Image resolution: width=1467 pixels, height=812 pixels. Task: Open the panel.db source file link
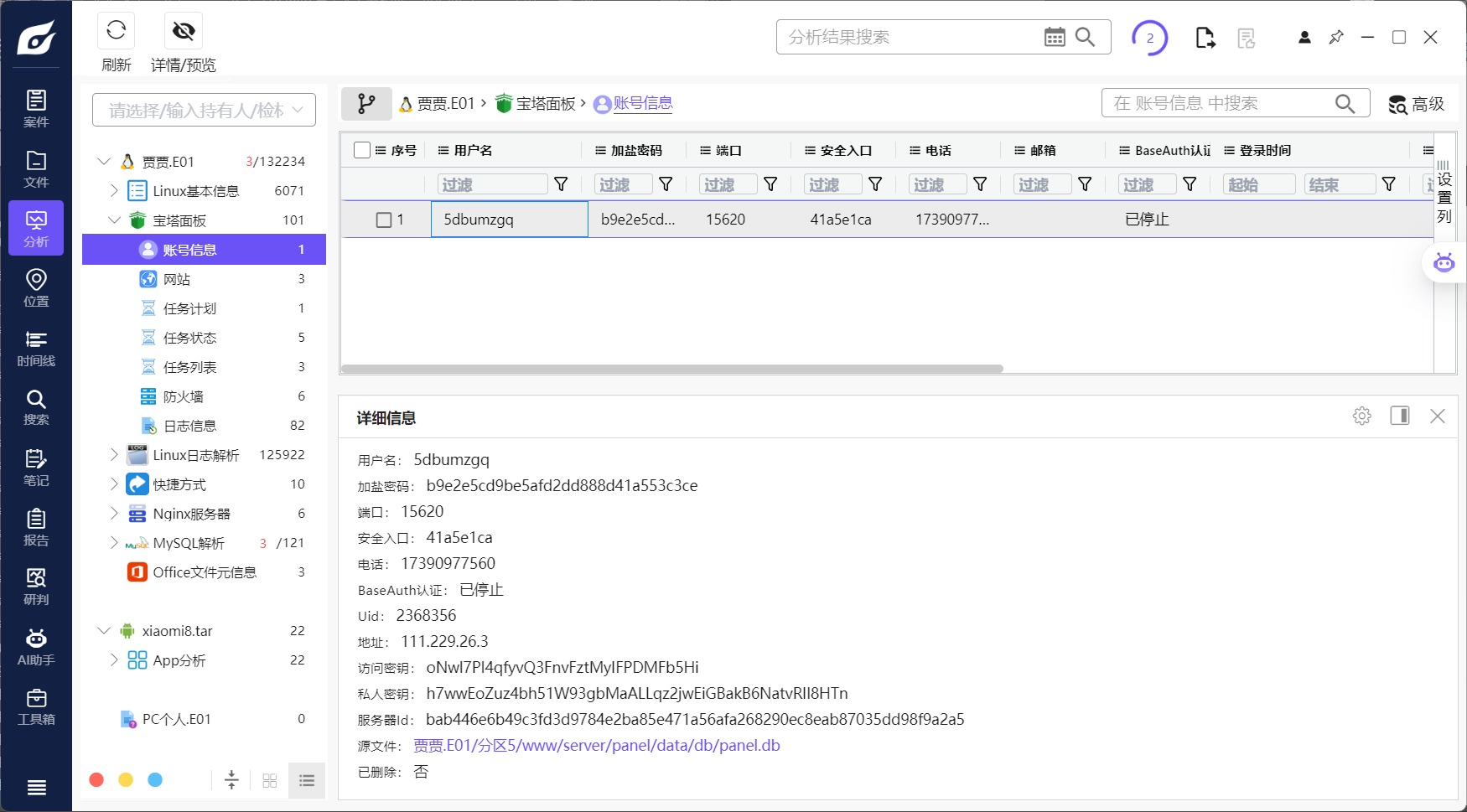point(596,746)
